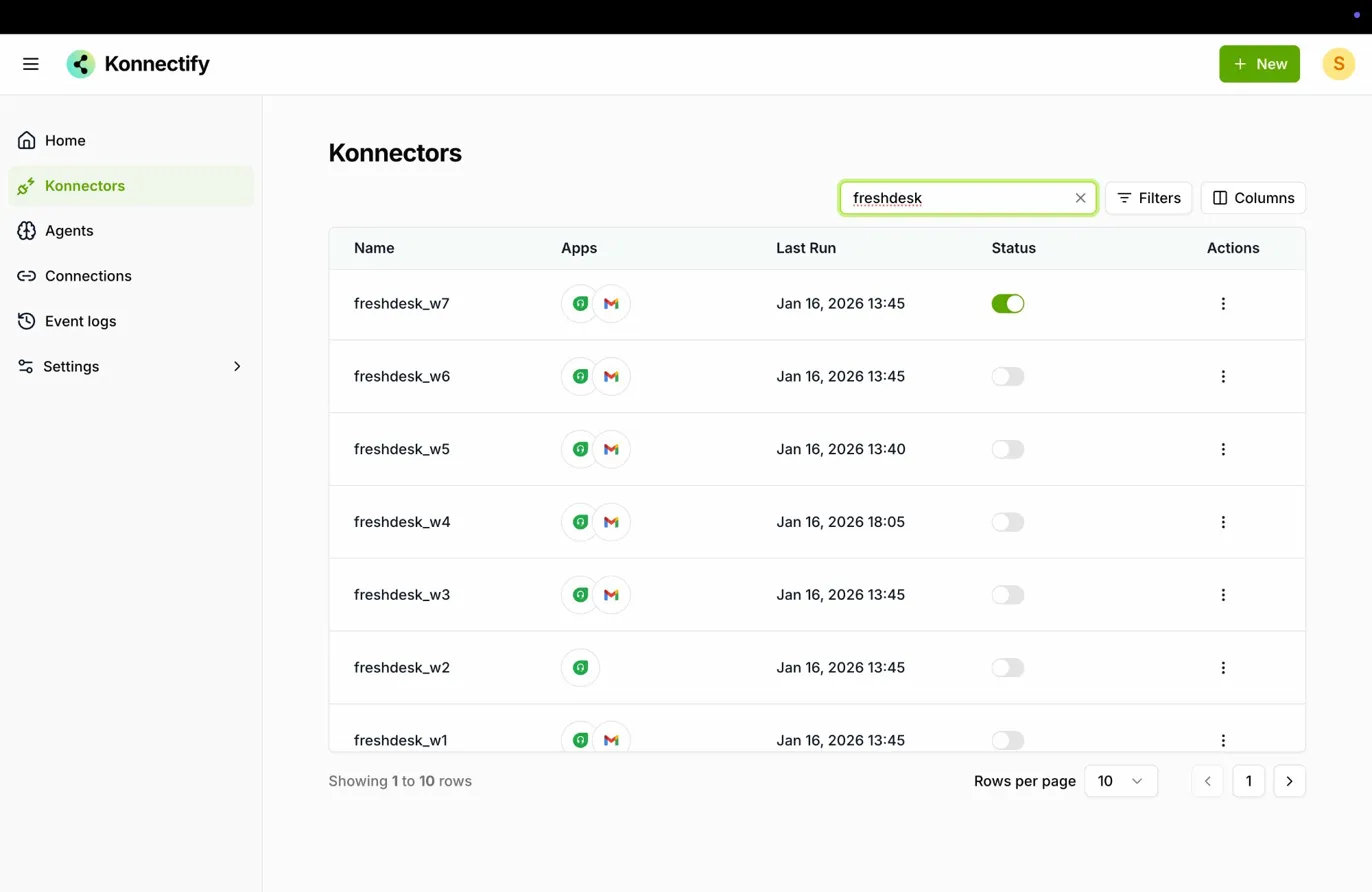Open the freshdesk_w1 konnector name

(401, 741)
